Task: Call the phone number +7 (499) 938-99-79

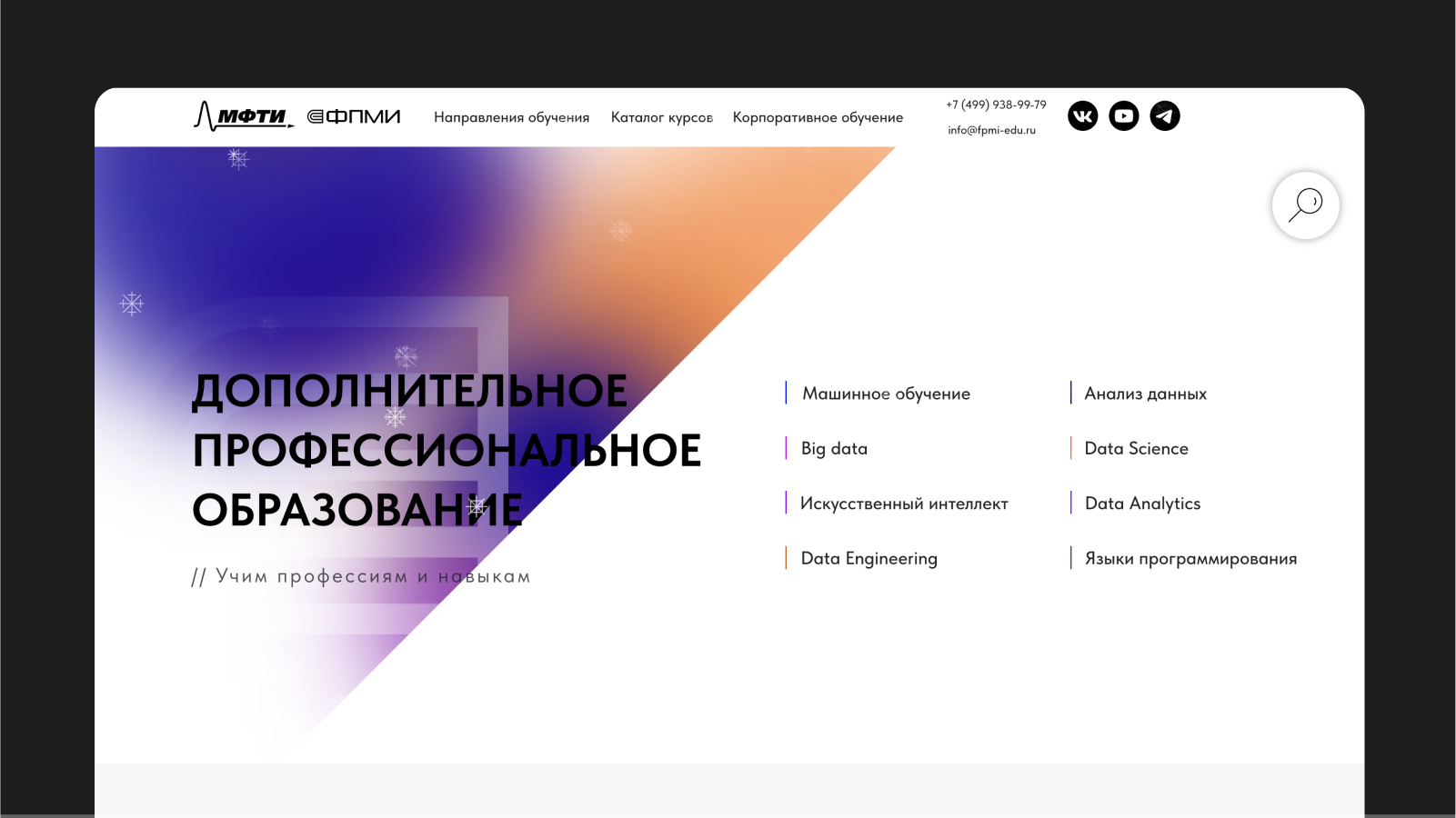Action: [x=996, y=105]
